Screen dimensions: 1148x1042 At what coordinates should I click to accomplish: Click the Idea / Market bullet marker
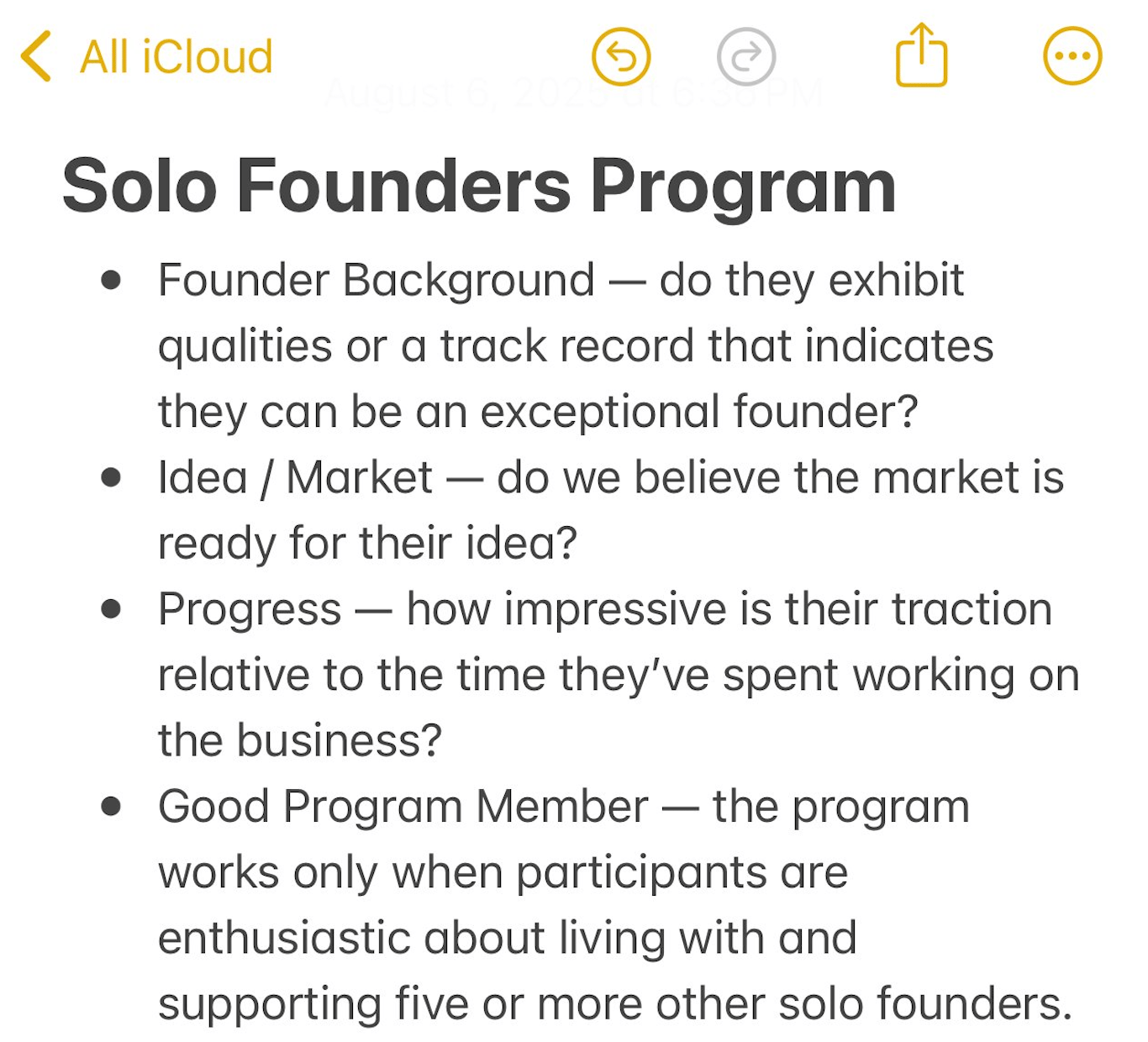111,477
